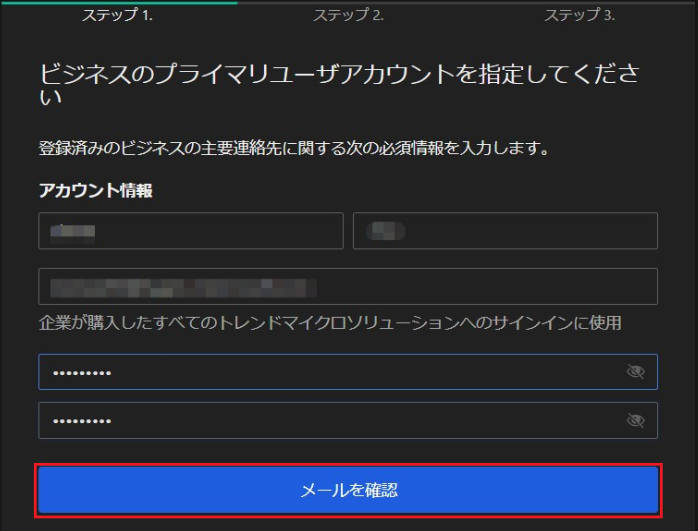Click the トレンドマイクロソリューション sign-in hint text
Image resolution: width=698 pixels, height=531 pixels.
[330, 322]
